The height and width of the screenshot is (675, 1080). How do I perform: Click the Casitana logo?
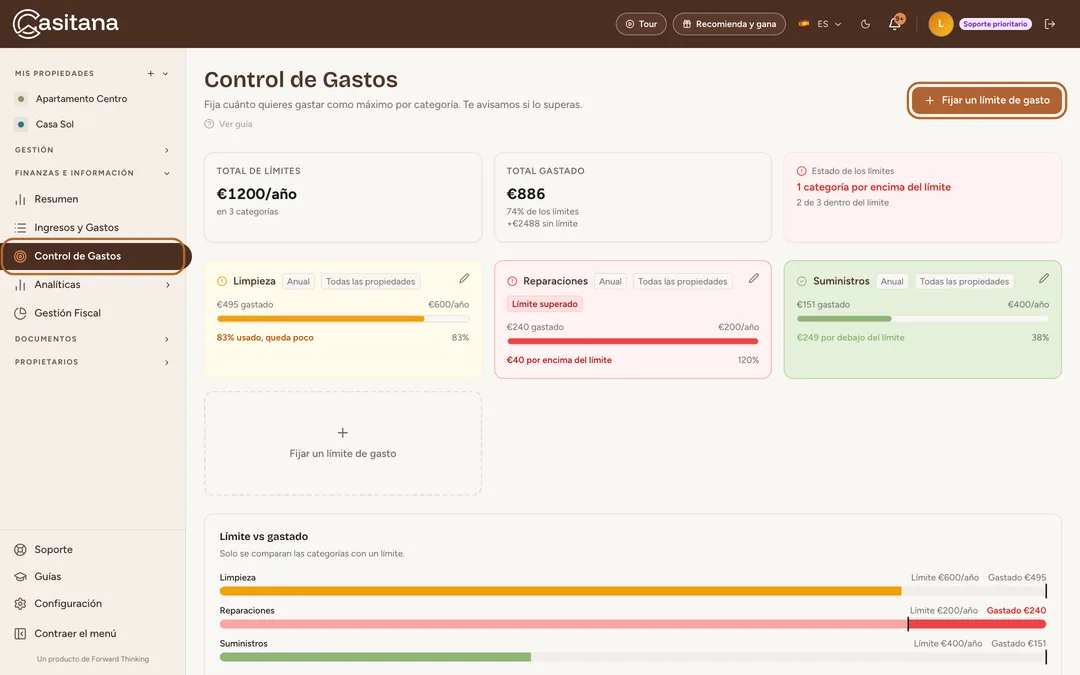[65, 23]
